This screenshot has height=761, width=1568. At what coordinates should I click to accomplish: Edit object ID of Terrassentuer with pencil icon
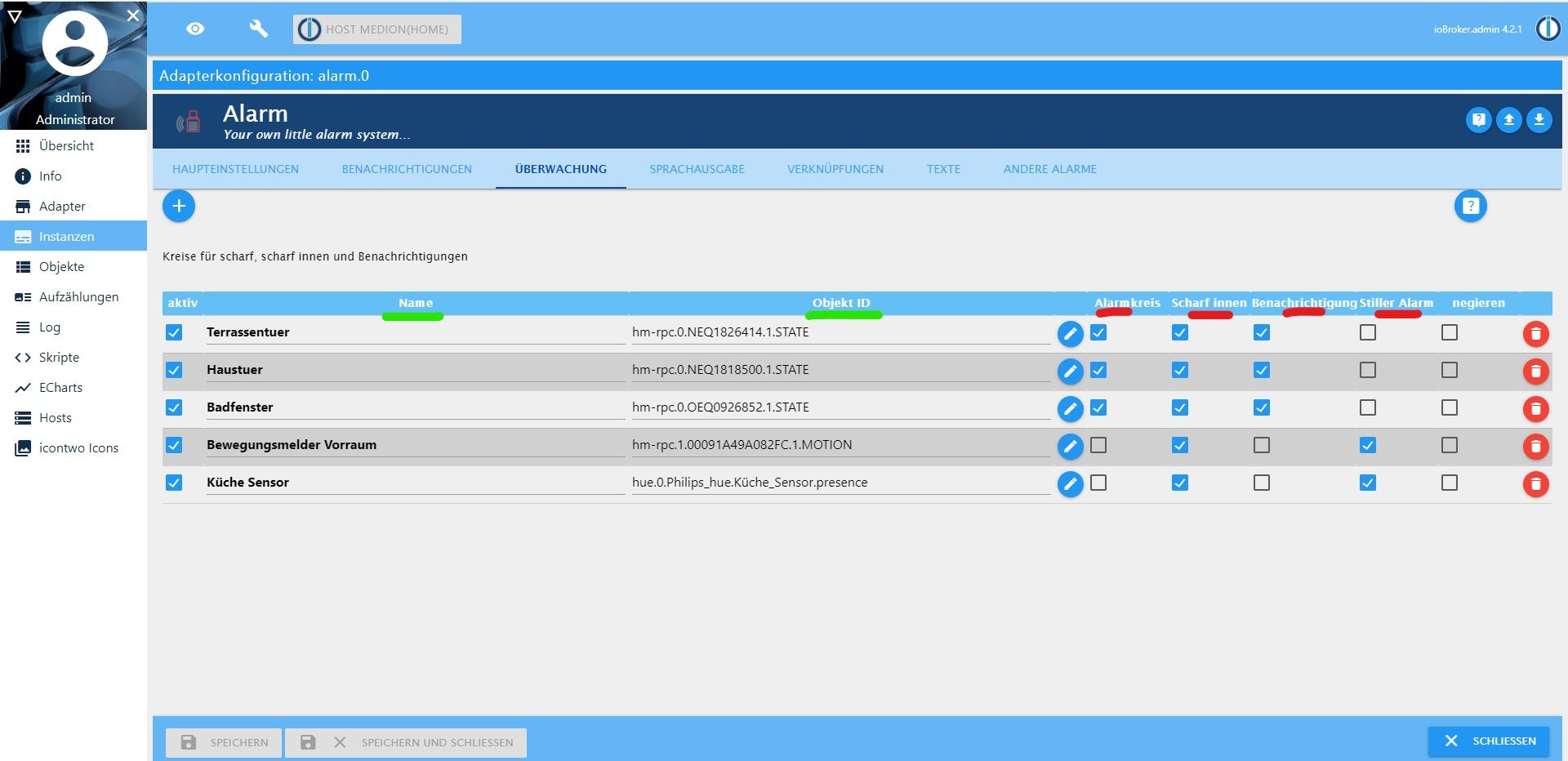pyautogui.click(x=1070, y=333)
